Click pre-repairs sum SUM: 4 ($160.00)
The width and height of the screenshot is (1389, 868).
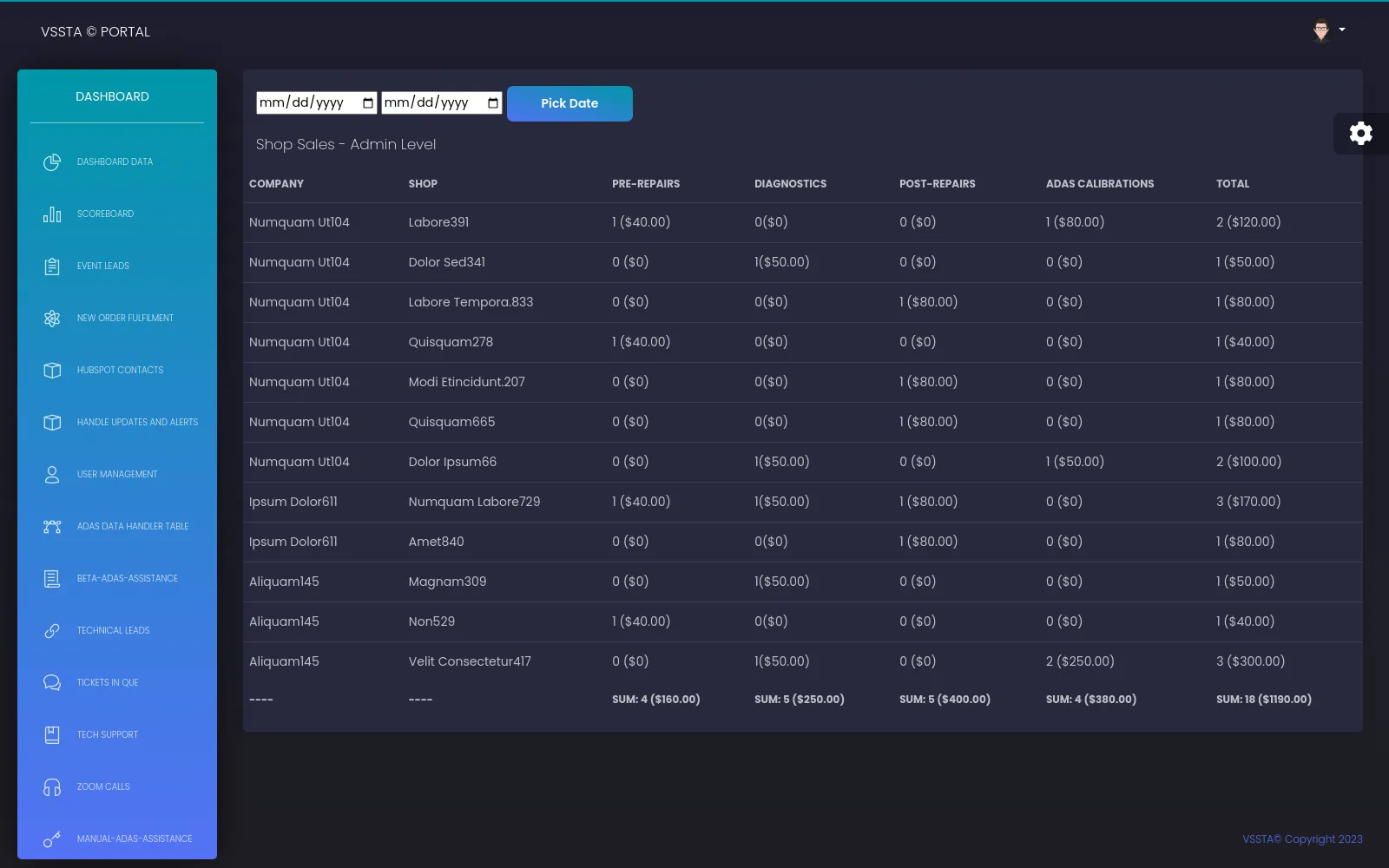pyautogui.click(x=656, y=700)
